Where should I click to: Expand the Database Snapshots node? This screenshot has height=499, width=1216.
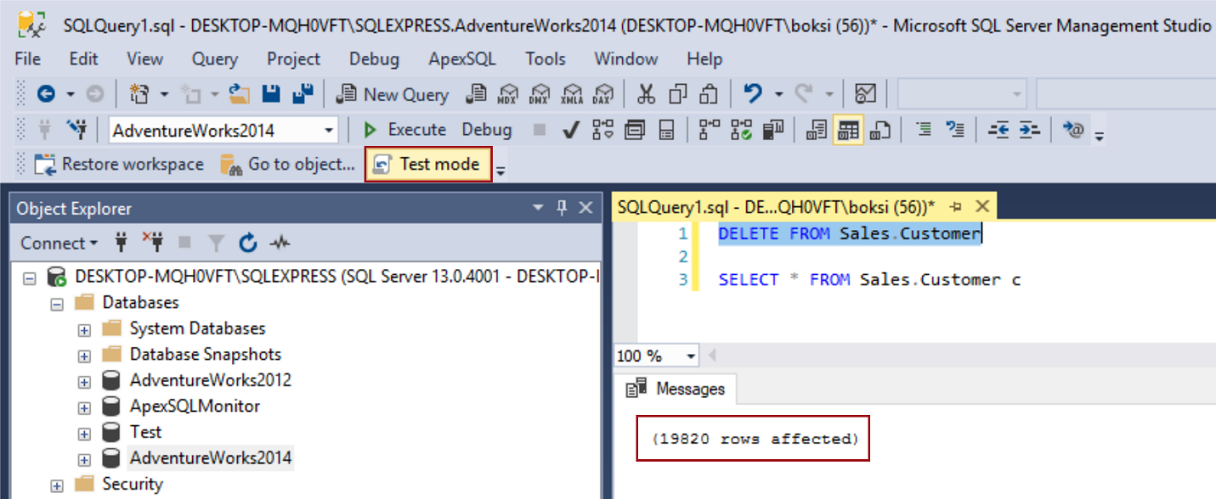click(x=84, y=354)
